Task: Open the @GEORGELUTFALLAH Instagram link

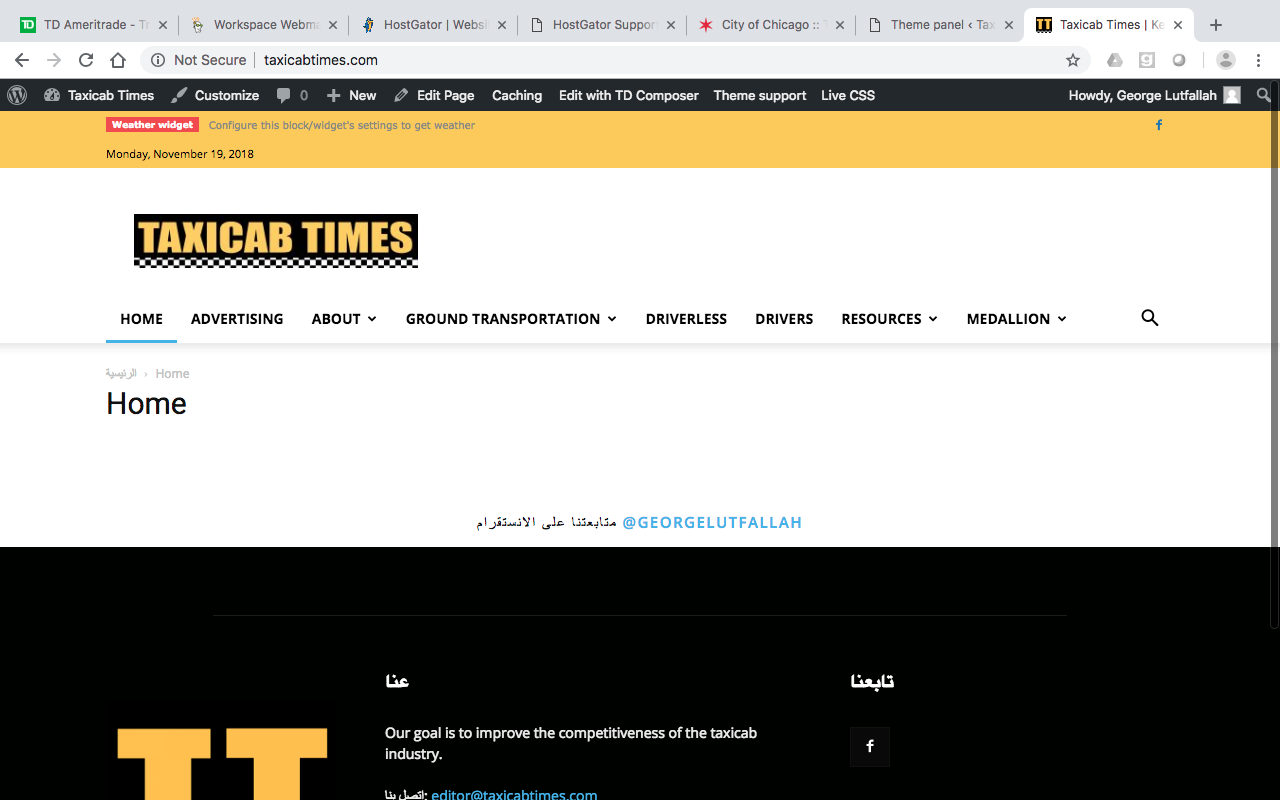Action: coord(712,522)
